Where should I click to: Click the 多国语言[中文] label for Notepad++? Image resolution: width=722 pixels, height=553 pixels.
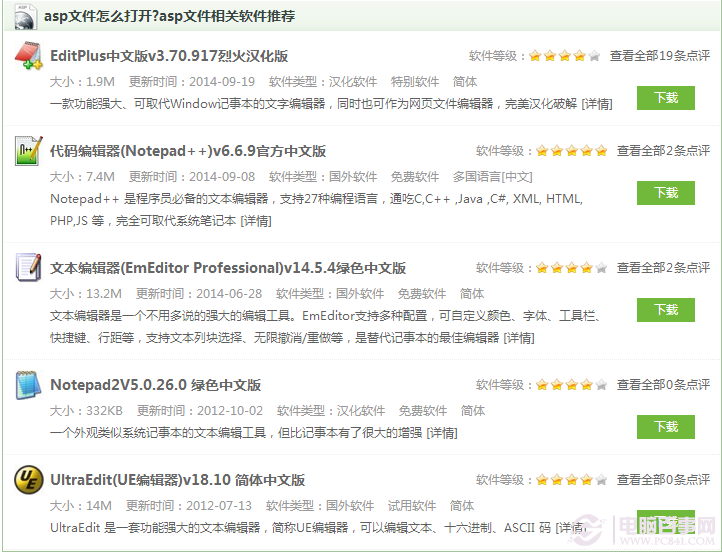point(493,177)
